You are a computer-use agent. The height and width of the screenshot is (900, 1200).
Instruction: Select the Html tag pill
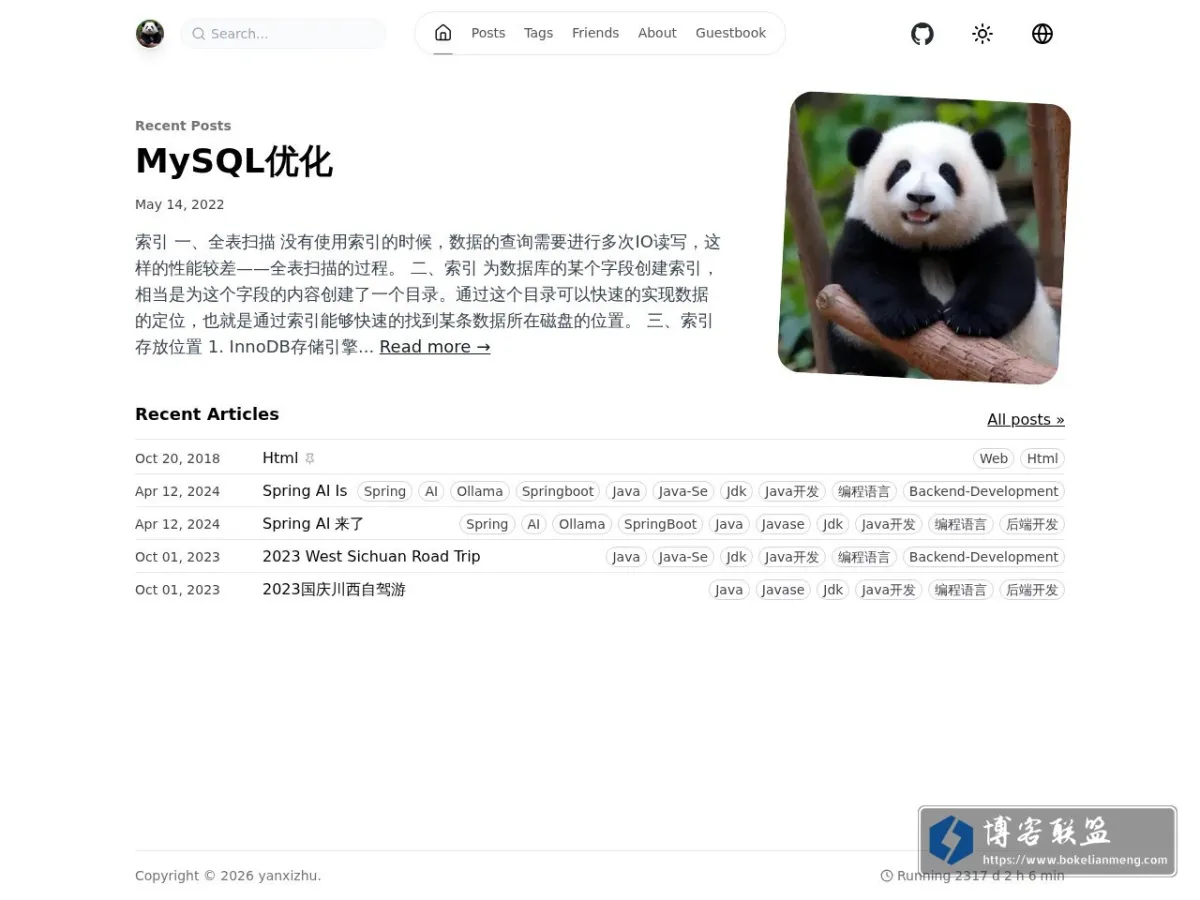(1042, 459)
